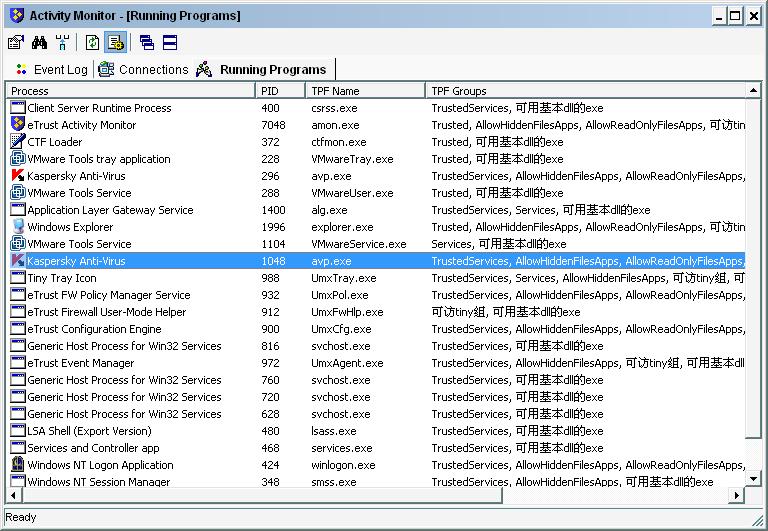Switch to the Connections tab
Viewport: 768px width, 531px height.
[x=143, y=70]
